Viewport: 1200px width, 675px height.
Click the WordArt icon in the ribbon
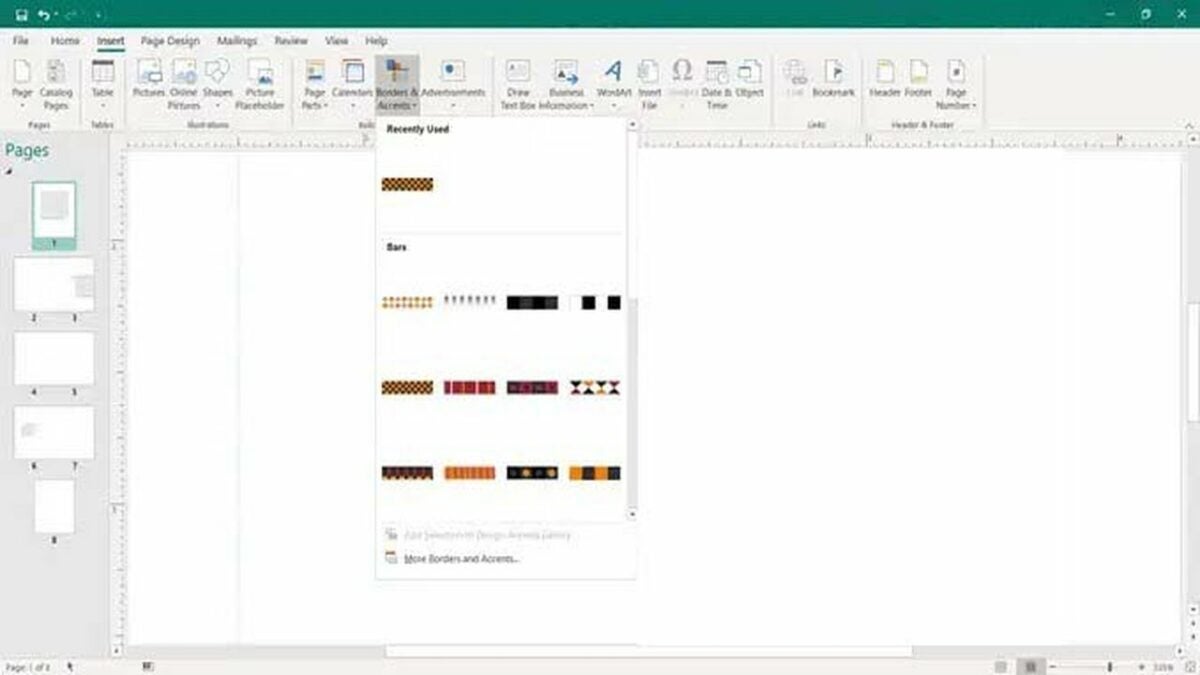(614, 82)
